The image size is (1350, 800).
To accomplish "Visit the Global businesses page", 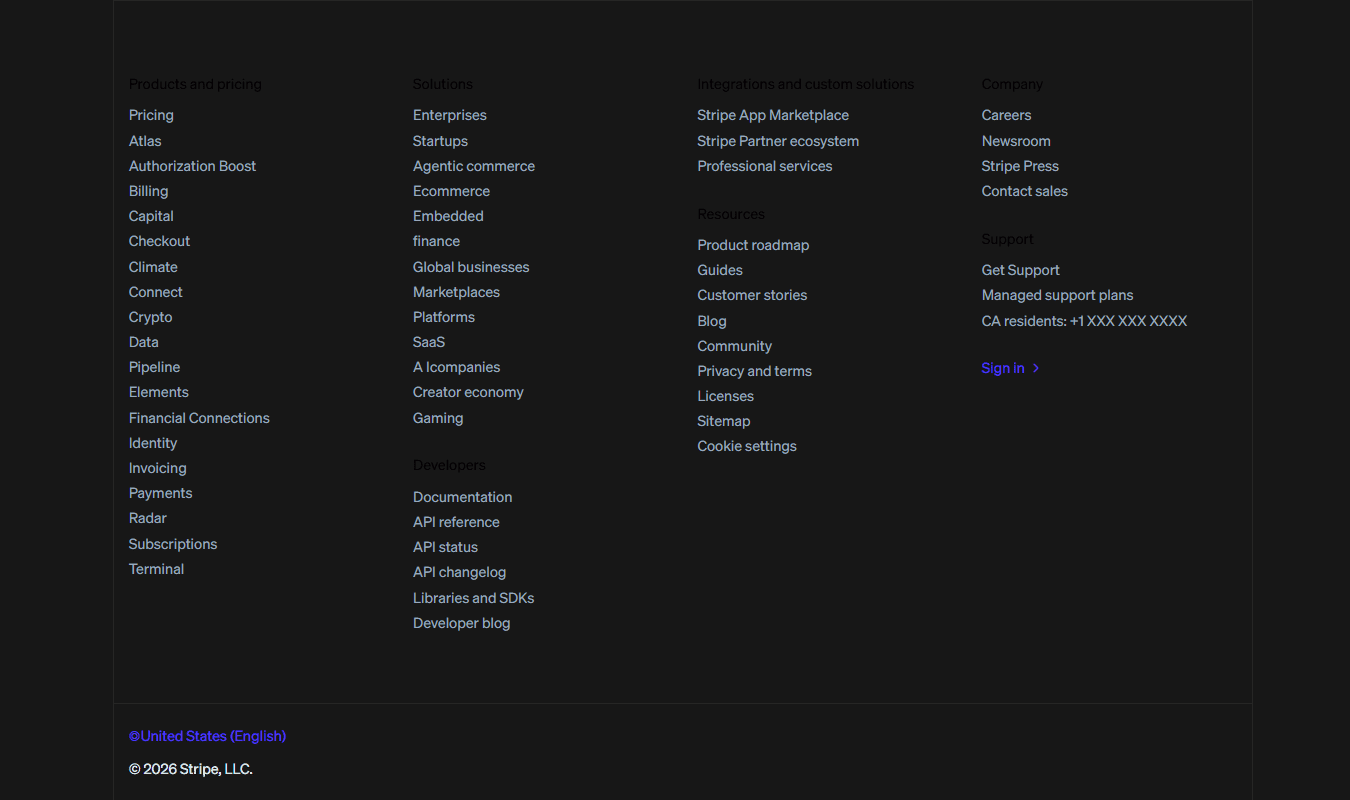I will [471, 267].
